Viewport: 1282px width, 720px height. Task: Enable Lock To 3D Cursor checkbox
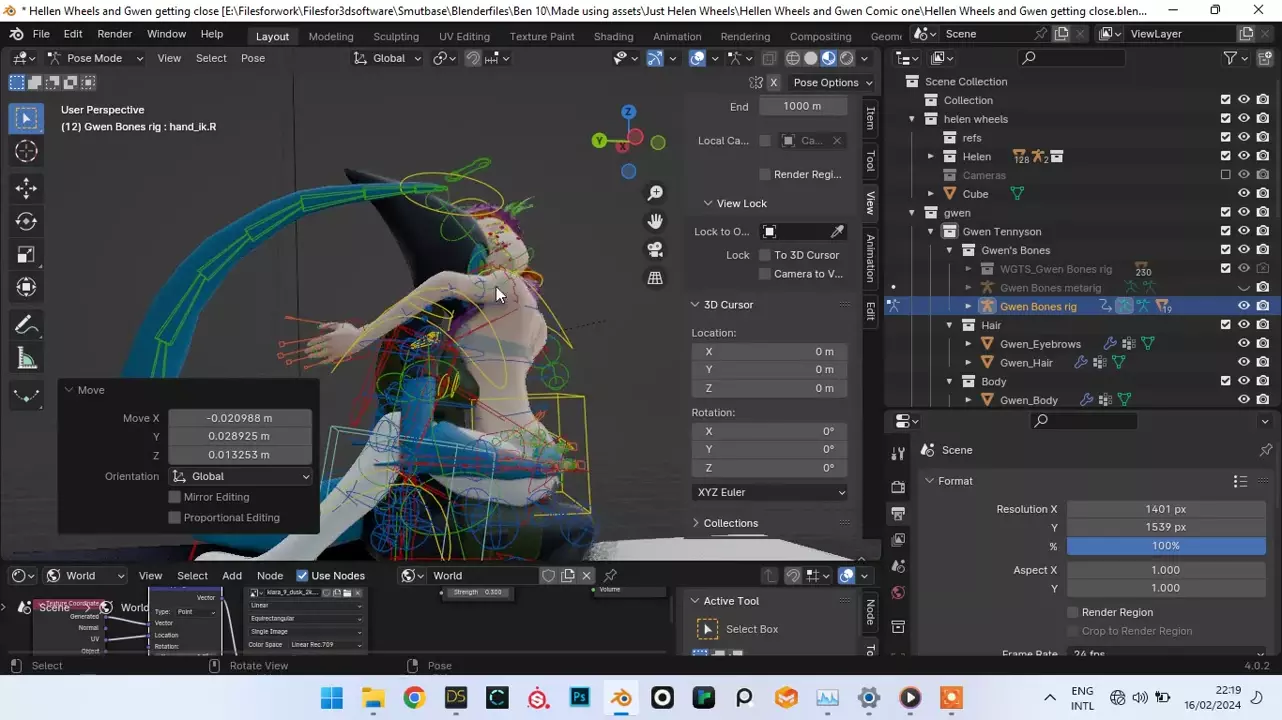[x=765, y=255]
